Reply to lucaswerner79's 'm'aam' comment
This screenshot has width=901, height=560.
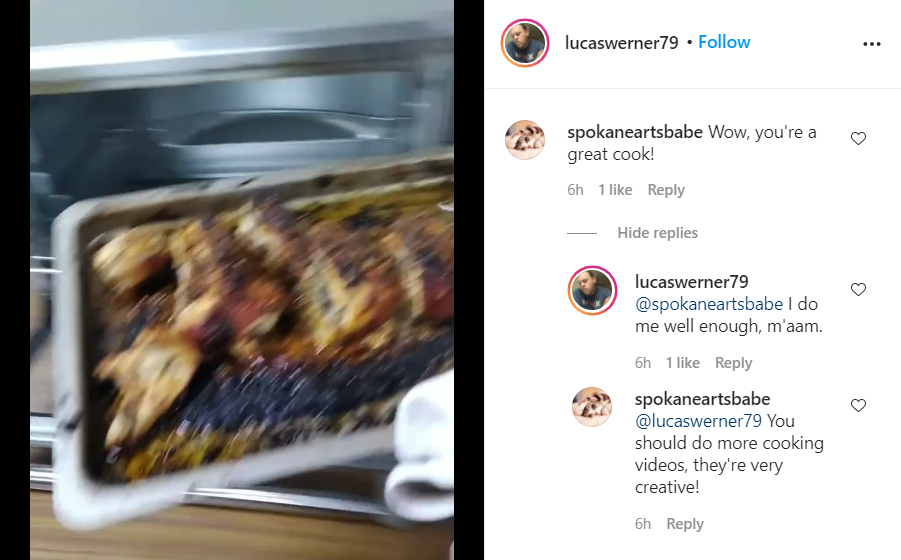(733, 363)
